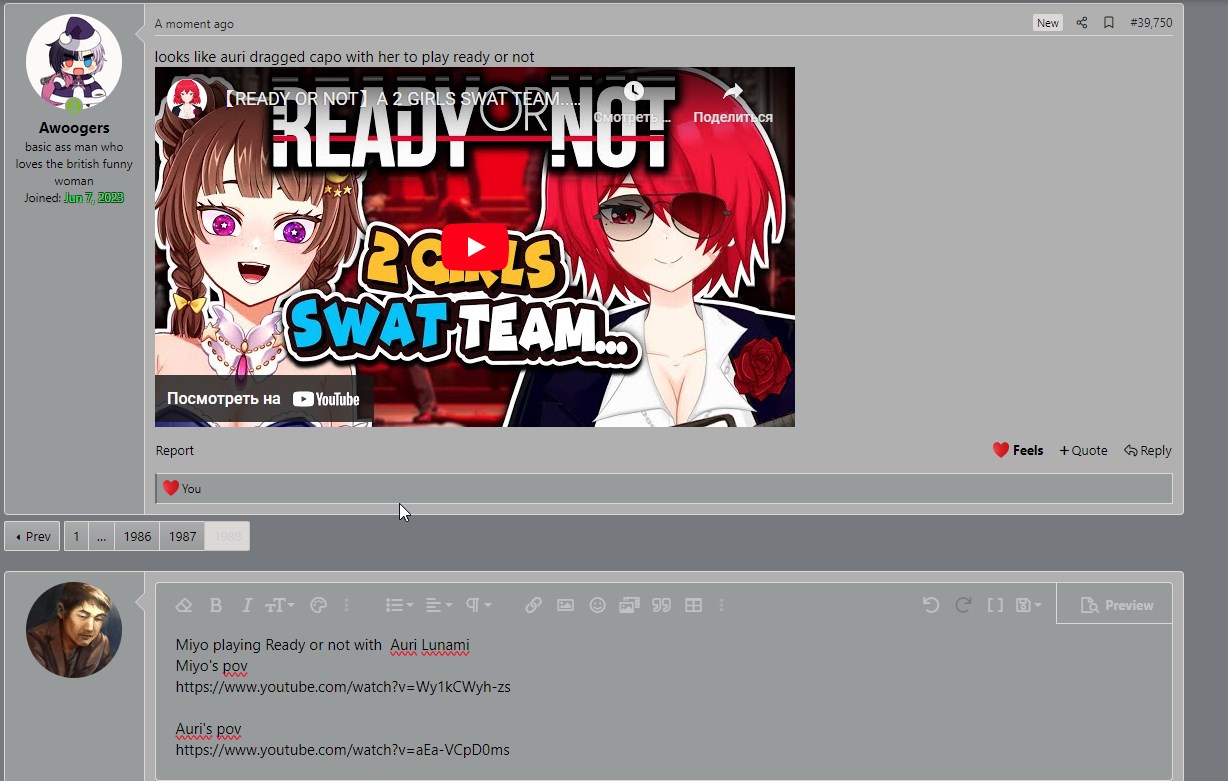
Task: Click the insert link icon
Action: pyautogui.click(x=534, y=605)
